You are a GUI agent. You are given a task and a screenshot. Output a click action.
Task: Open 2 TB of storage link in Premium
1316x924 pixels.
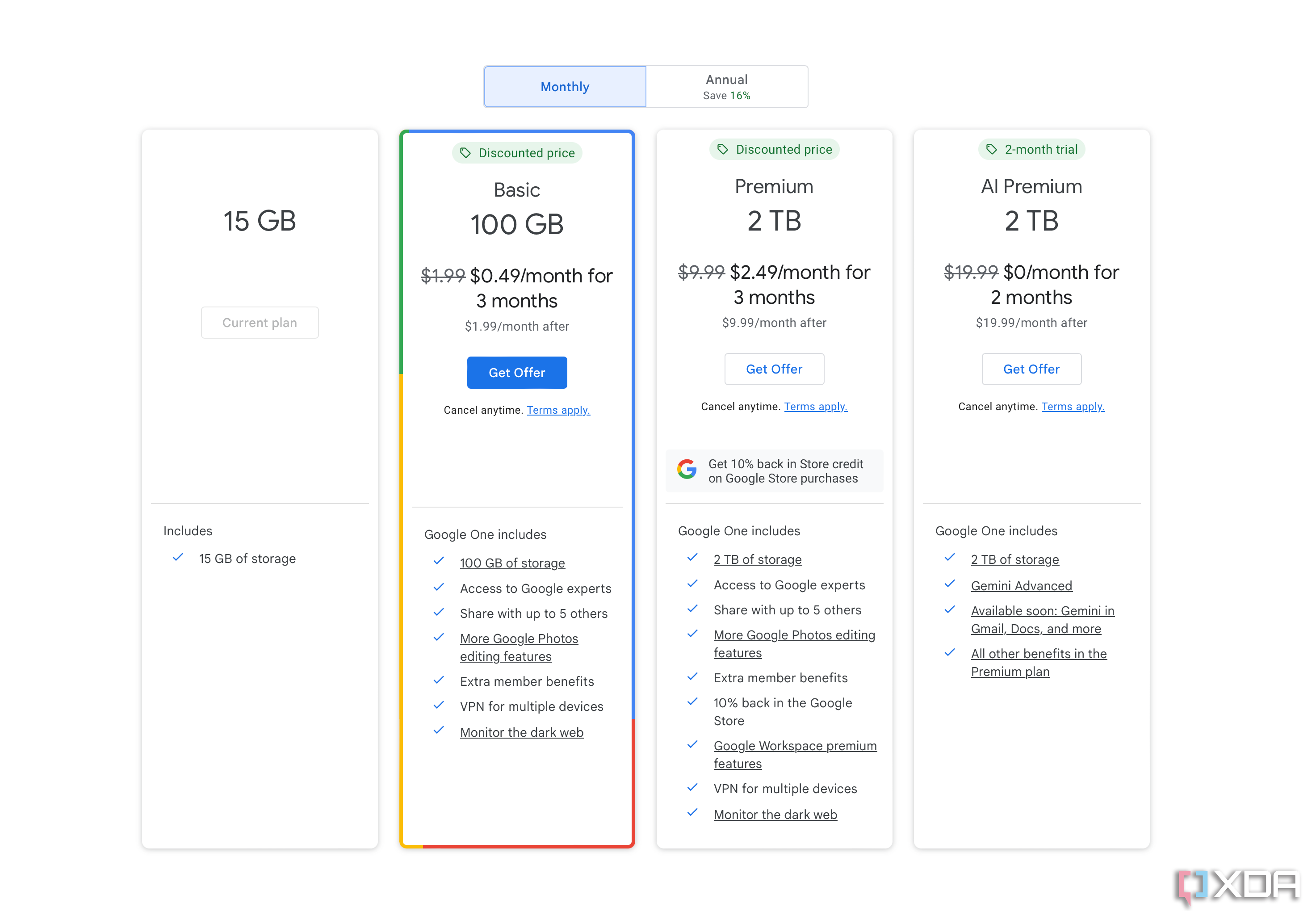point(758,559)
